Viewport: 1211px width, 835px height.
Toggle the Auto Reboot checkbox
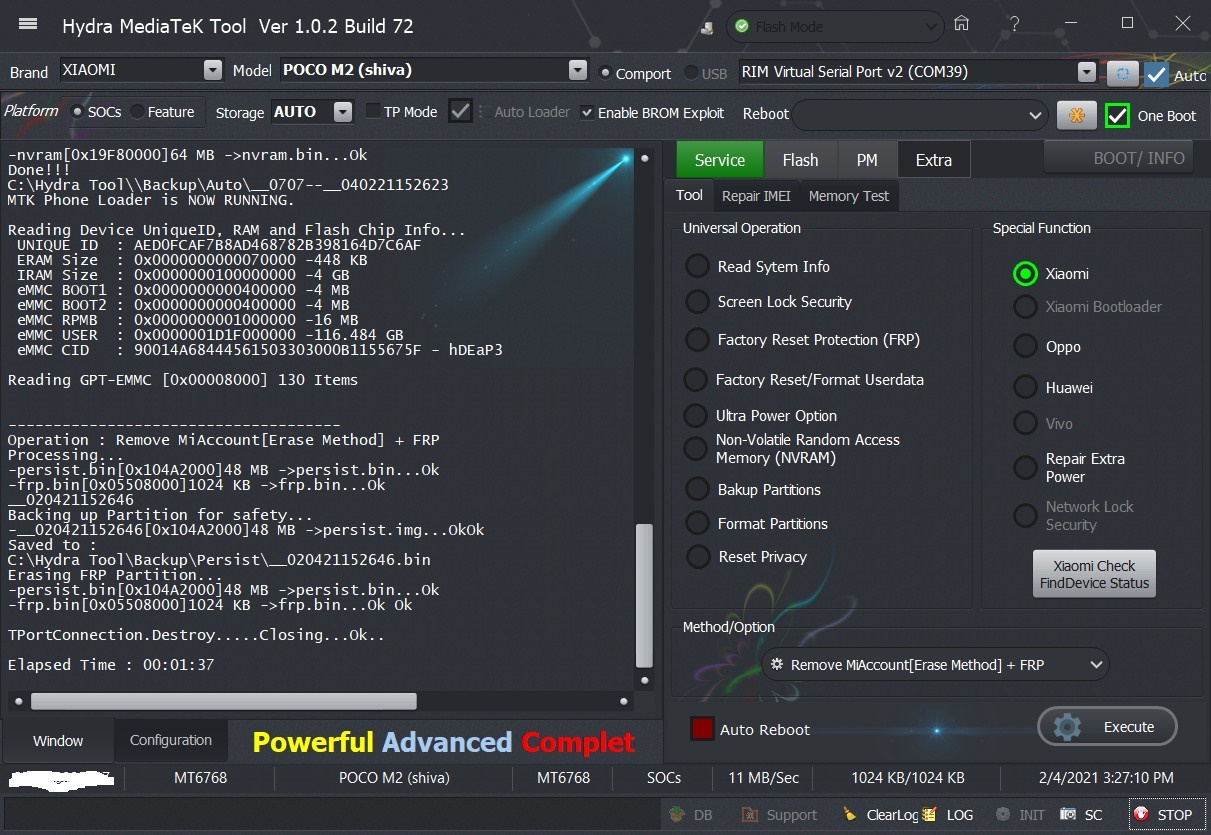point(702,729)
